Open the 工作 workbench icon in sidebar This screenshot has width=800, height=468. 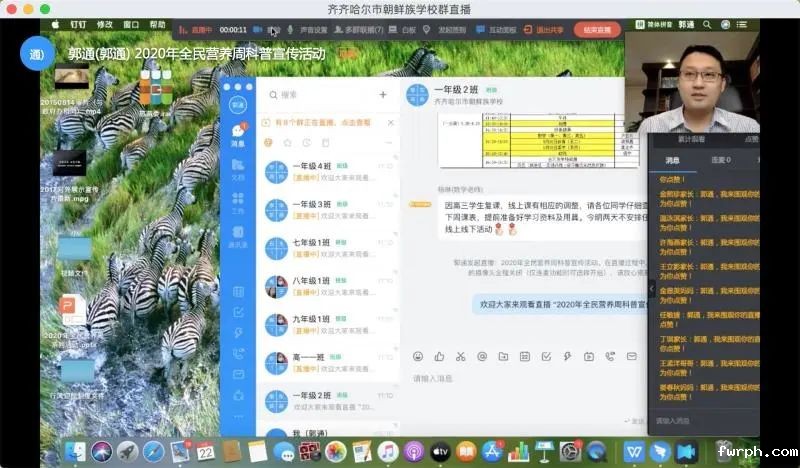click(x=238, y=203)
